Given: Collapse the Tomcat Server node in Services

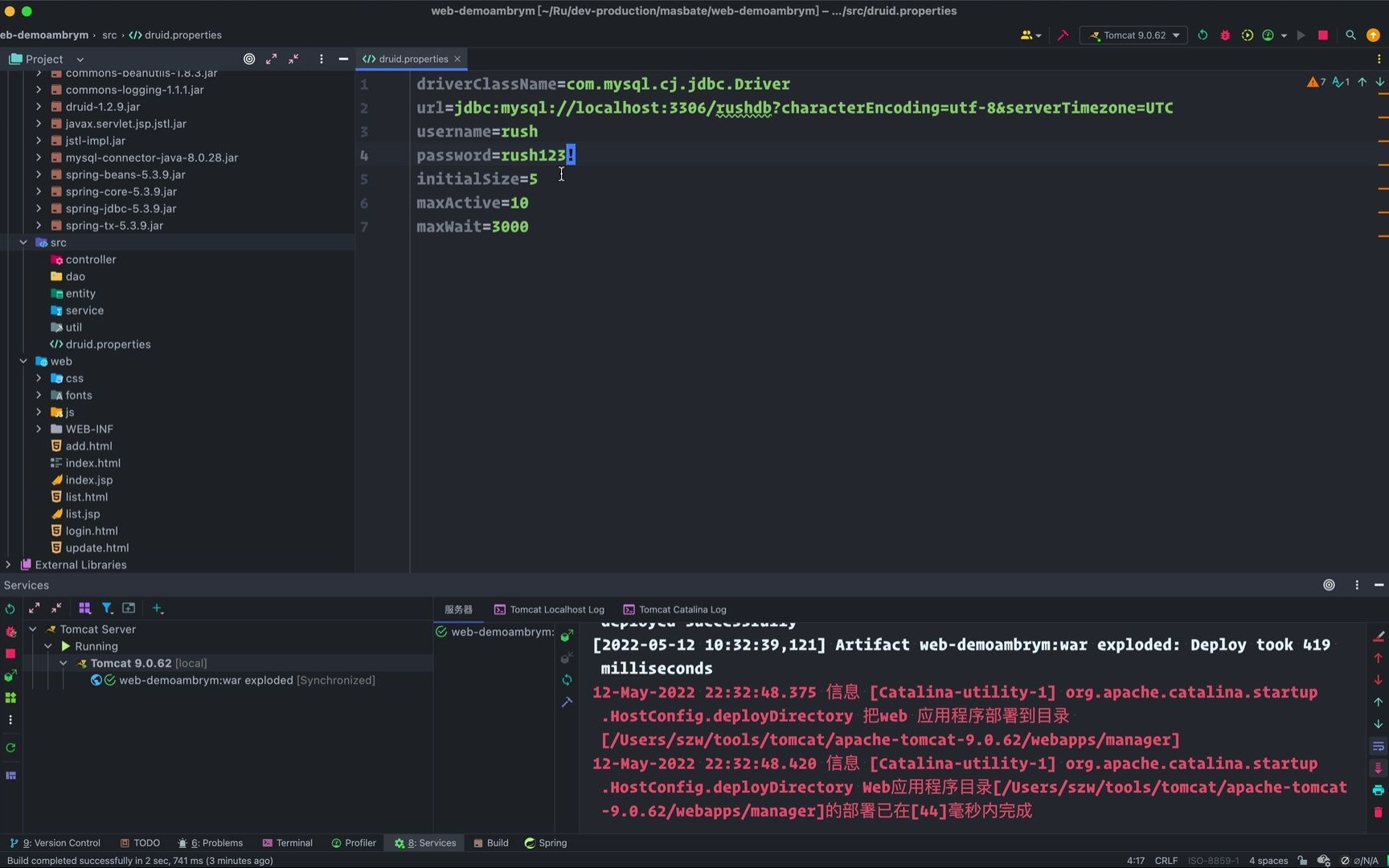Looking at the screenshot, I should [33, 629].
